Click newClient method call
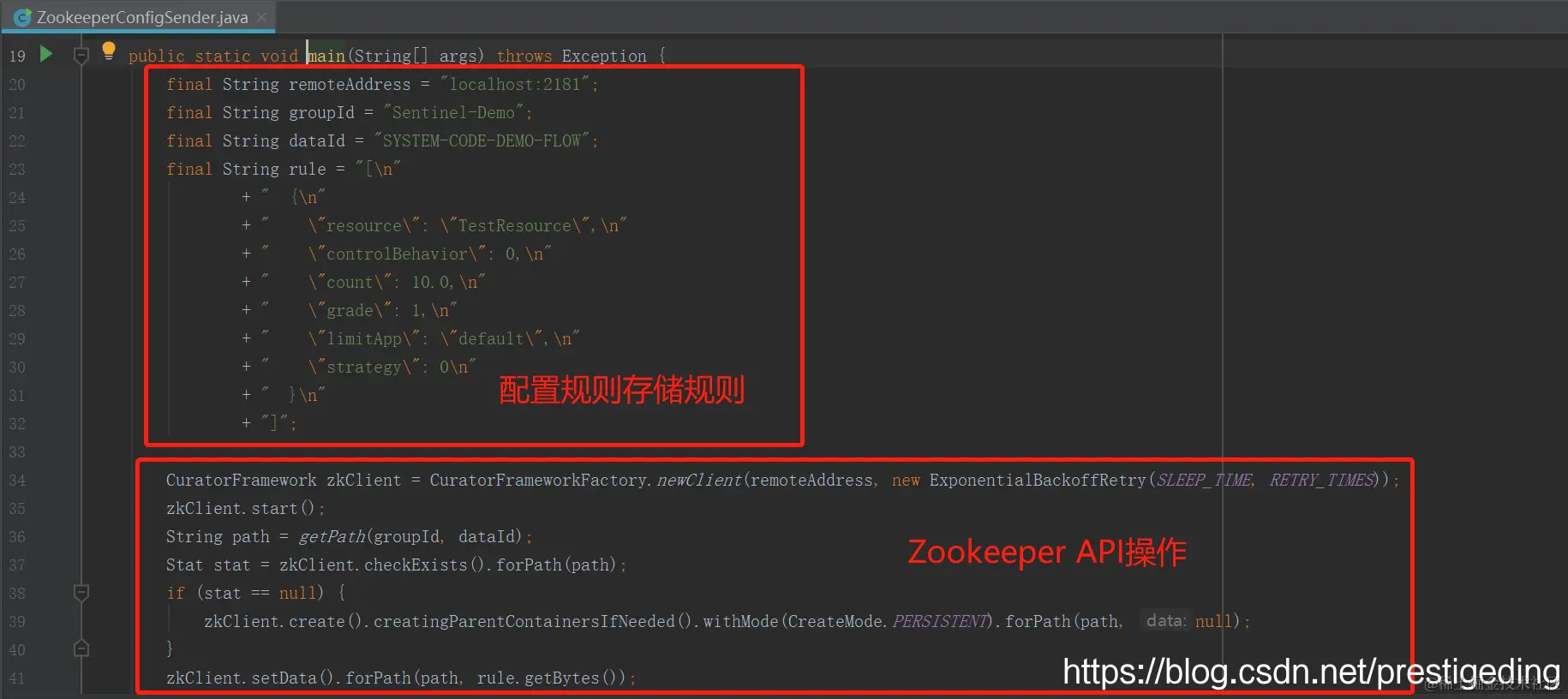Image resolution: width=1568 pixels, height=699 pixels. [699, 480]
